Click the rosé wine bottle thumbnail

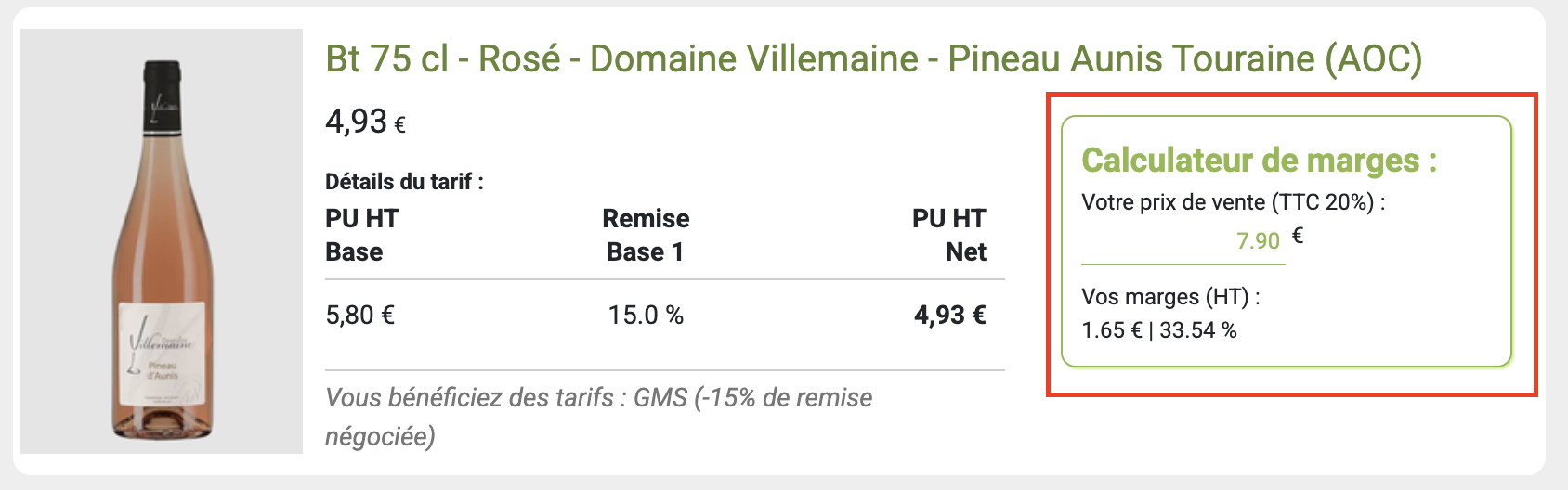pos(162,241)
